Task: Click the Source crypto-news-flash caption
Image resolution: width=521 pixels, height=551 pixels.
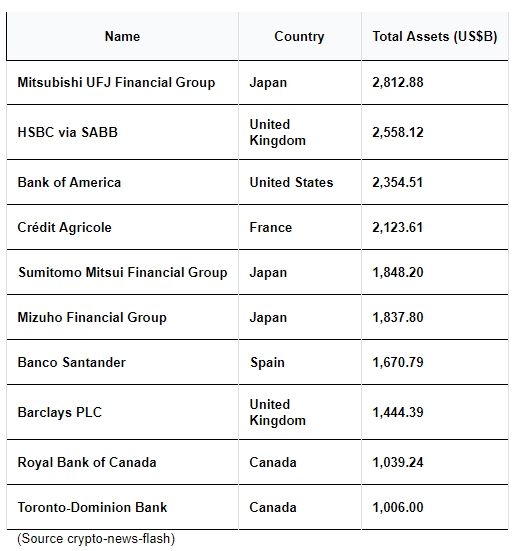Action: point(96,539)
